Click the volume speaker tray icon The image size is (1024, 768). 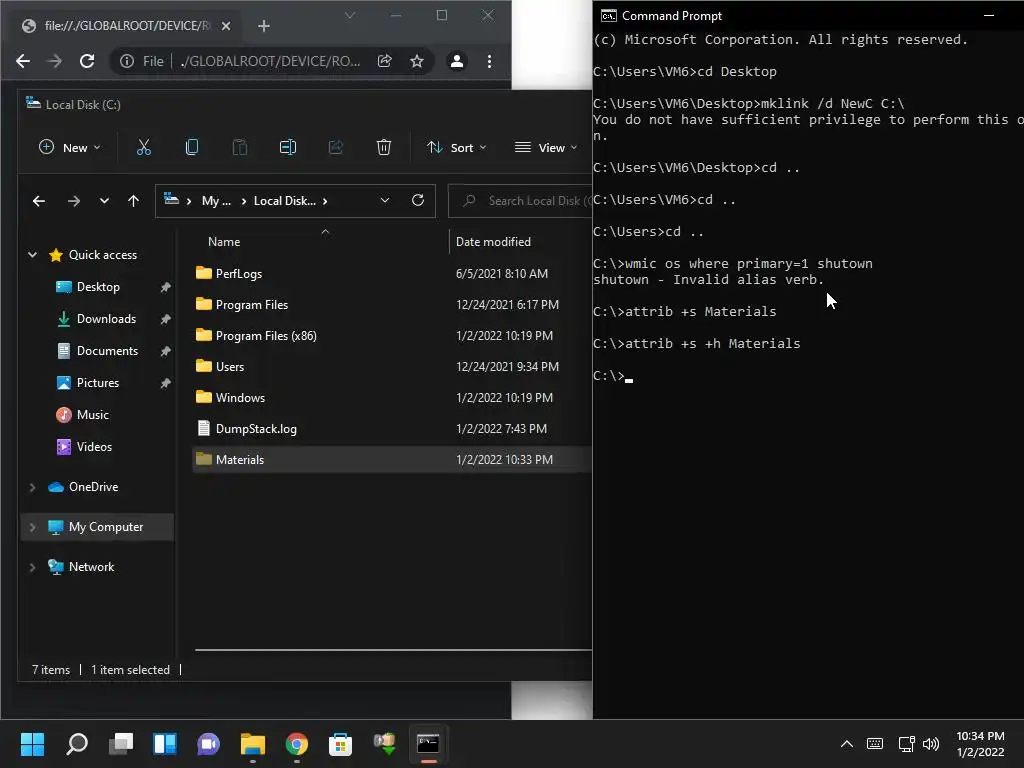(931, 744)
